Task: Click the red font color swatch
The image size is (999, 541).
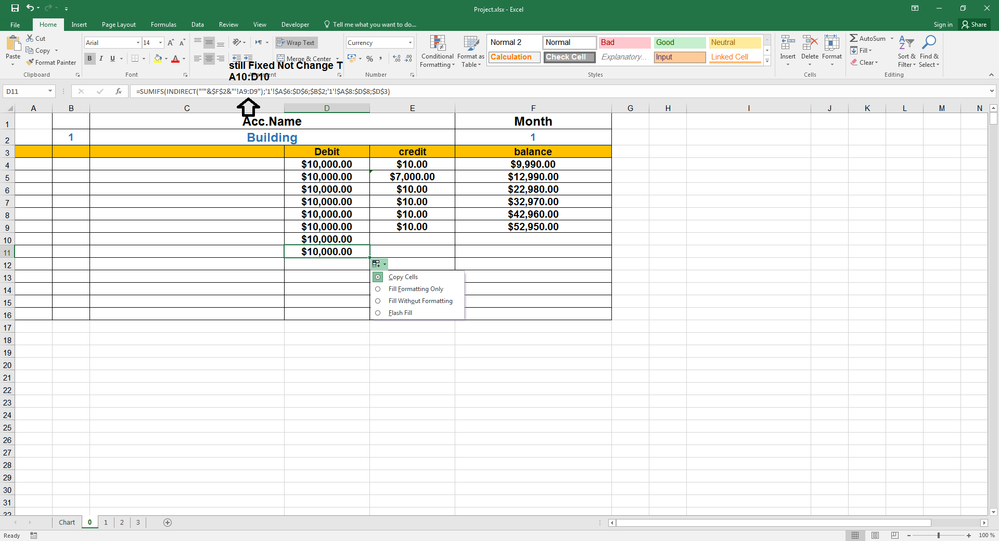Action: (175, 59)
